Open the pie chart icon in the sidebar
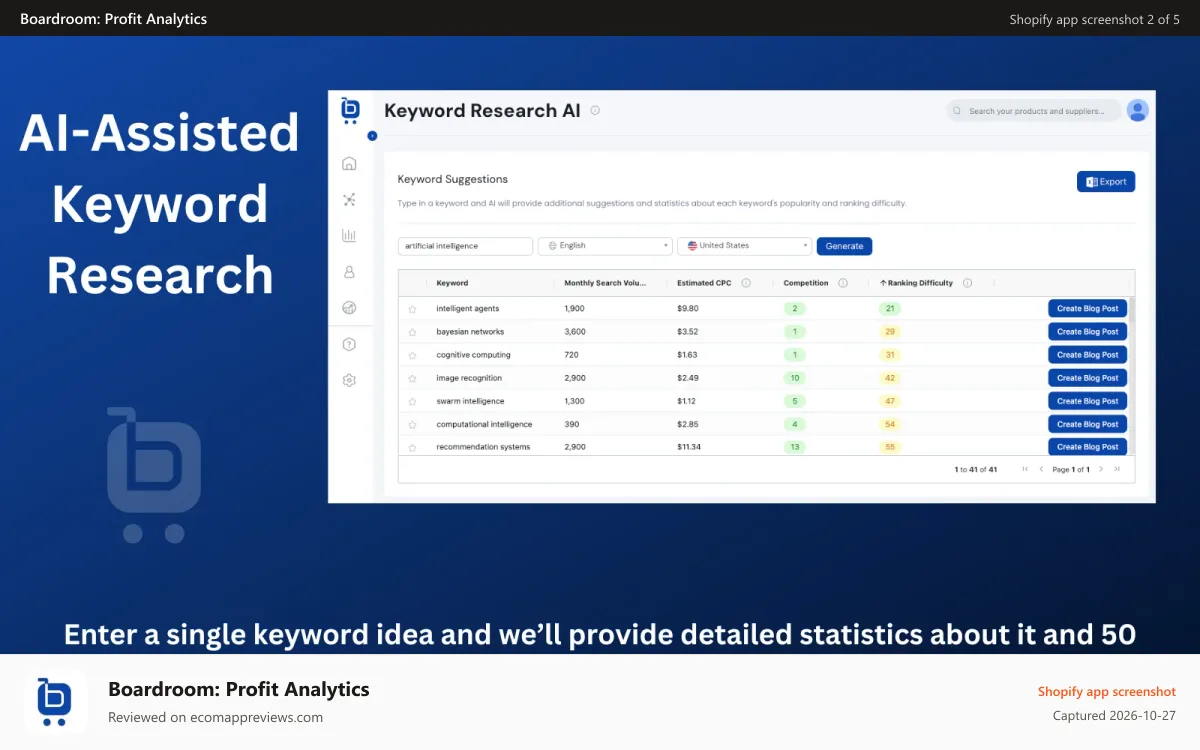The image size is (1200, 750). pyautogui.click(x=349, y=307)
